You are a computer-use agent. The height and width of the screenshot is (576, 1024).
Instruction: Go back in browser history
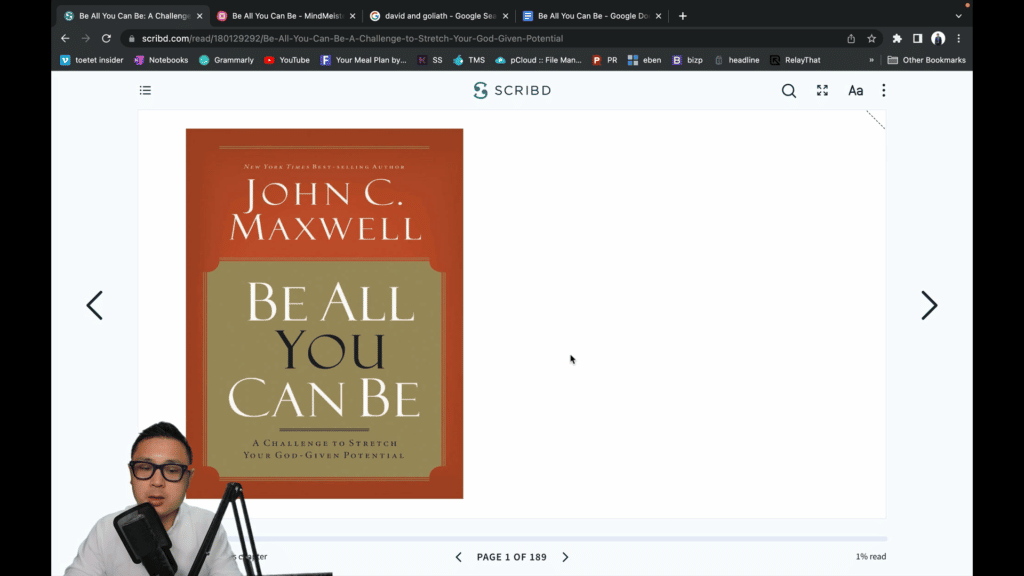point(65,39)
